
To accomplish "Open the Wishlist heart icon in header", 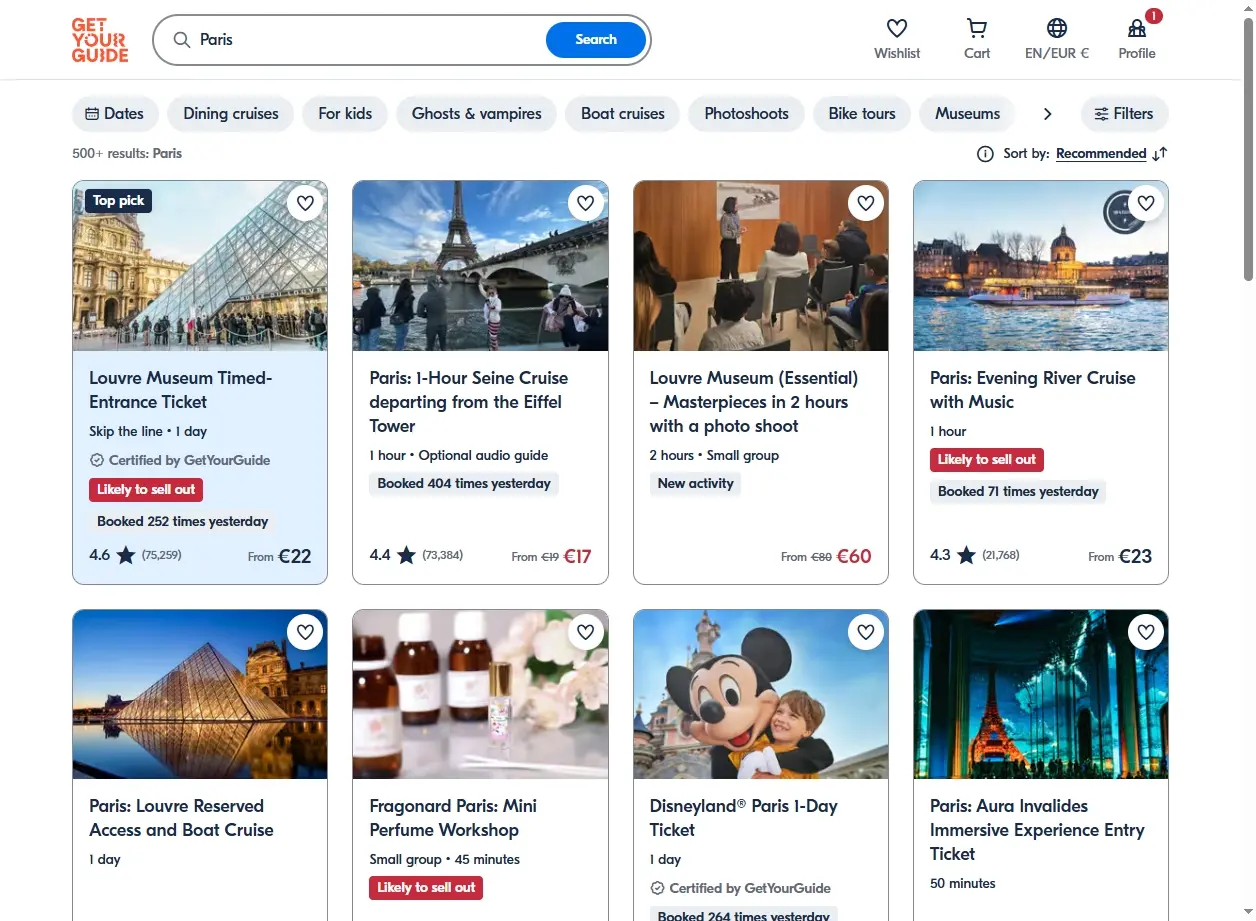I will (897, 28).
